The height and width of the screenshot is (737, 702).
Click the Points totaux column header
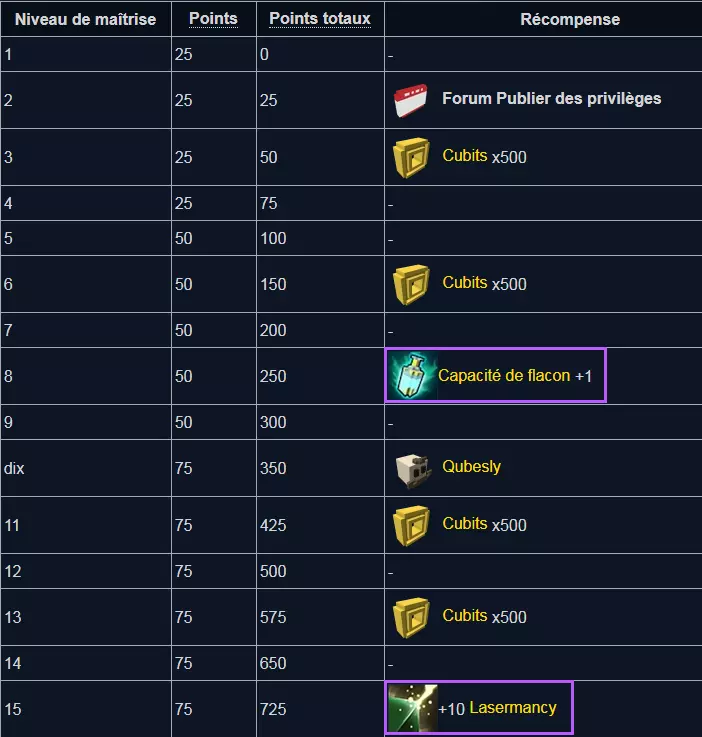[320, 19]
